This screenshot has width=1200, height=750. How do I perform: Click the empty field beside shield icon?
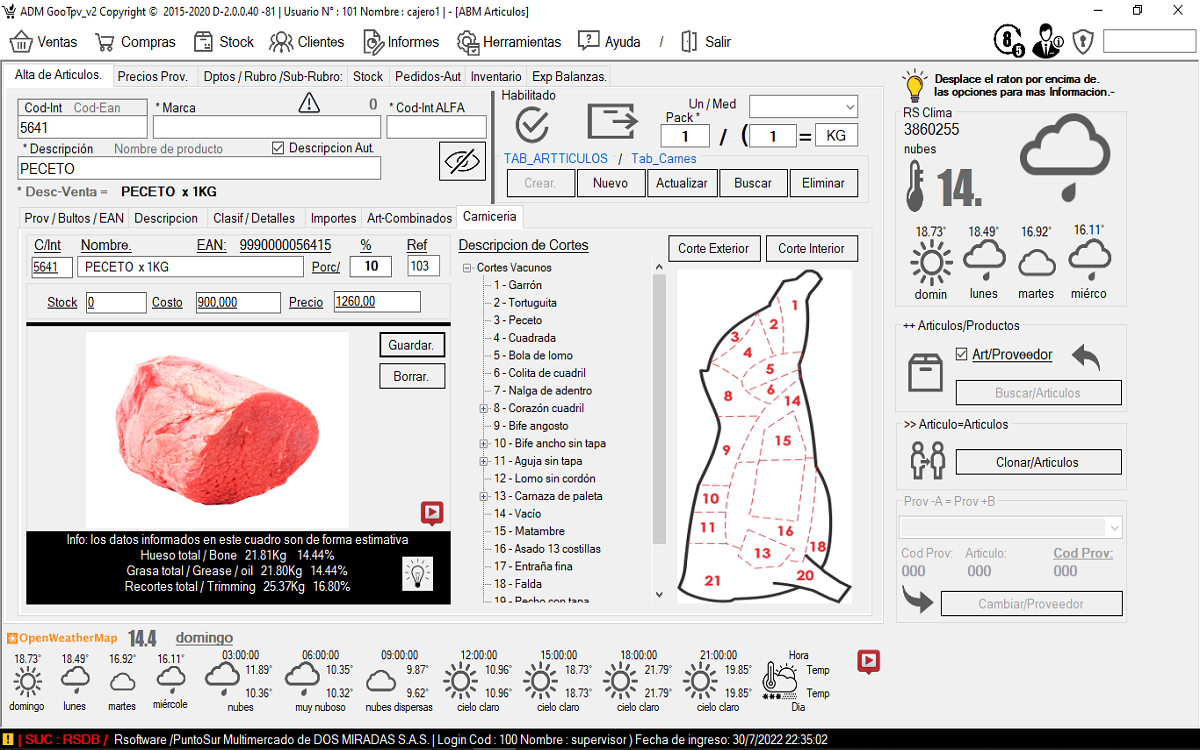click(x=1149, y=42)
